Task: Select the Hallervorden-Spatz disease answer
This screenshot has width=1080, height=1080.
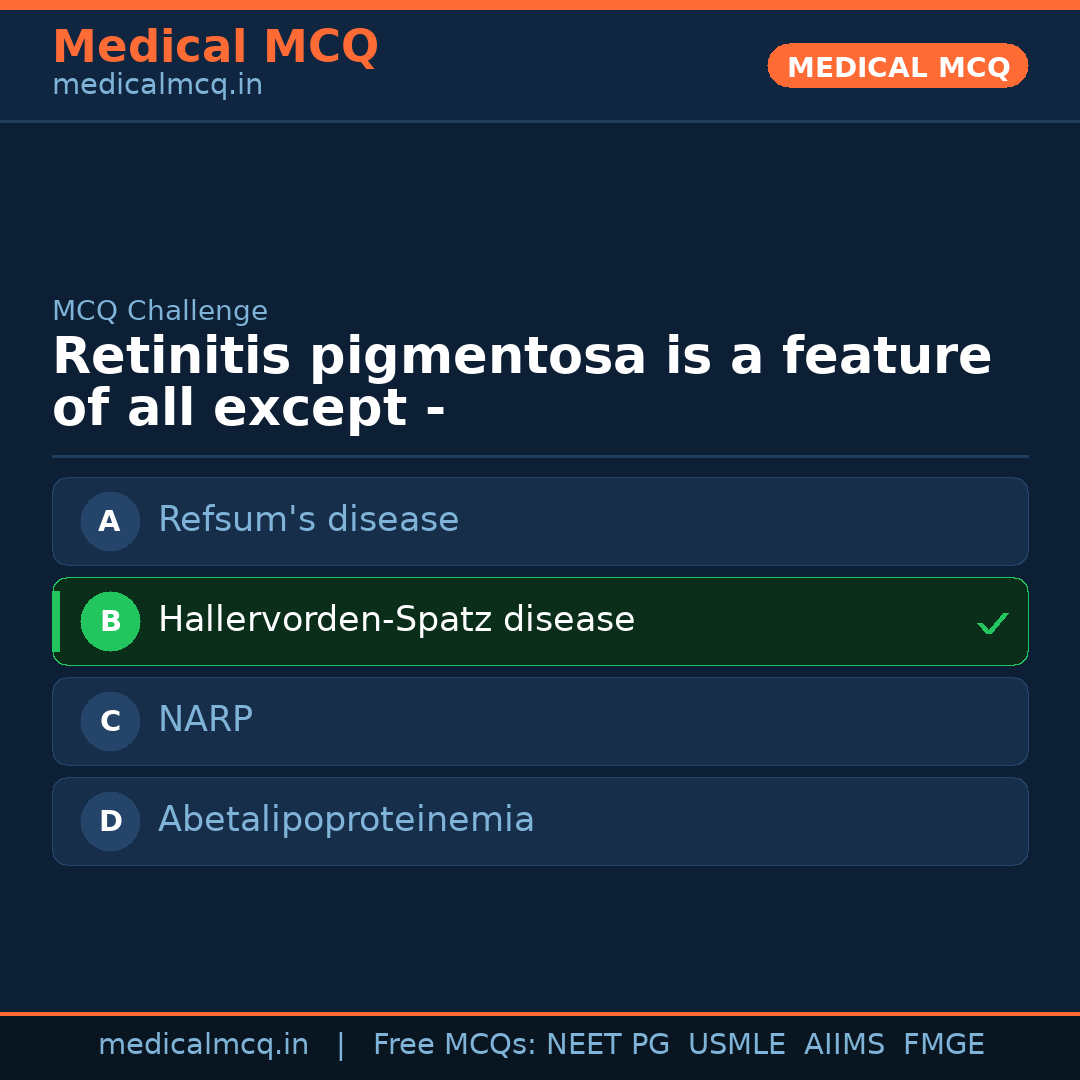Action: click(396, 620)
